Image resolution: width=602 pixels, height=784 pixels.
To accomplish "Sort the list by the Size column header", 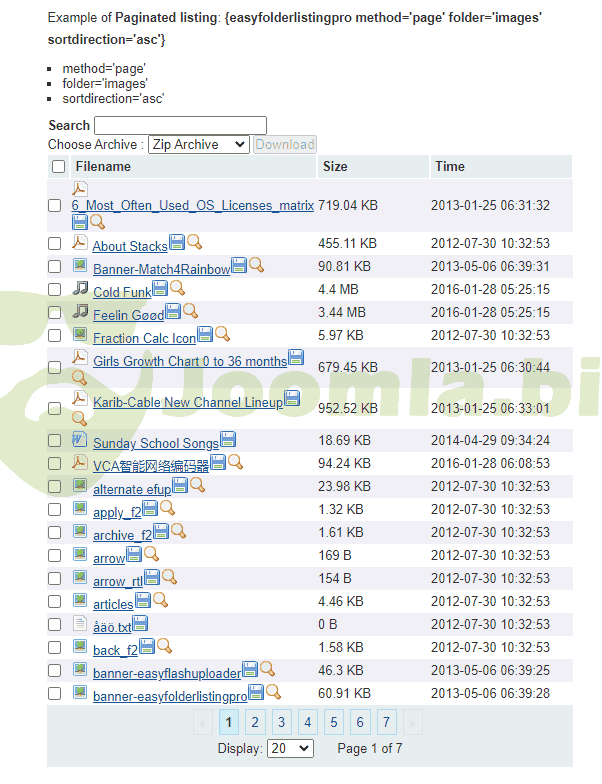I will 335,167.
